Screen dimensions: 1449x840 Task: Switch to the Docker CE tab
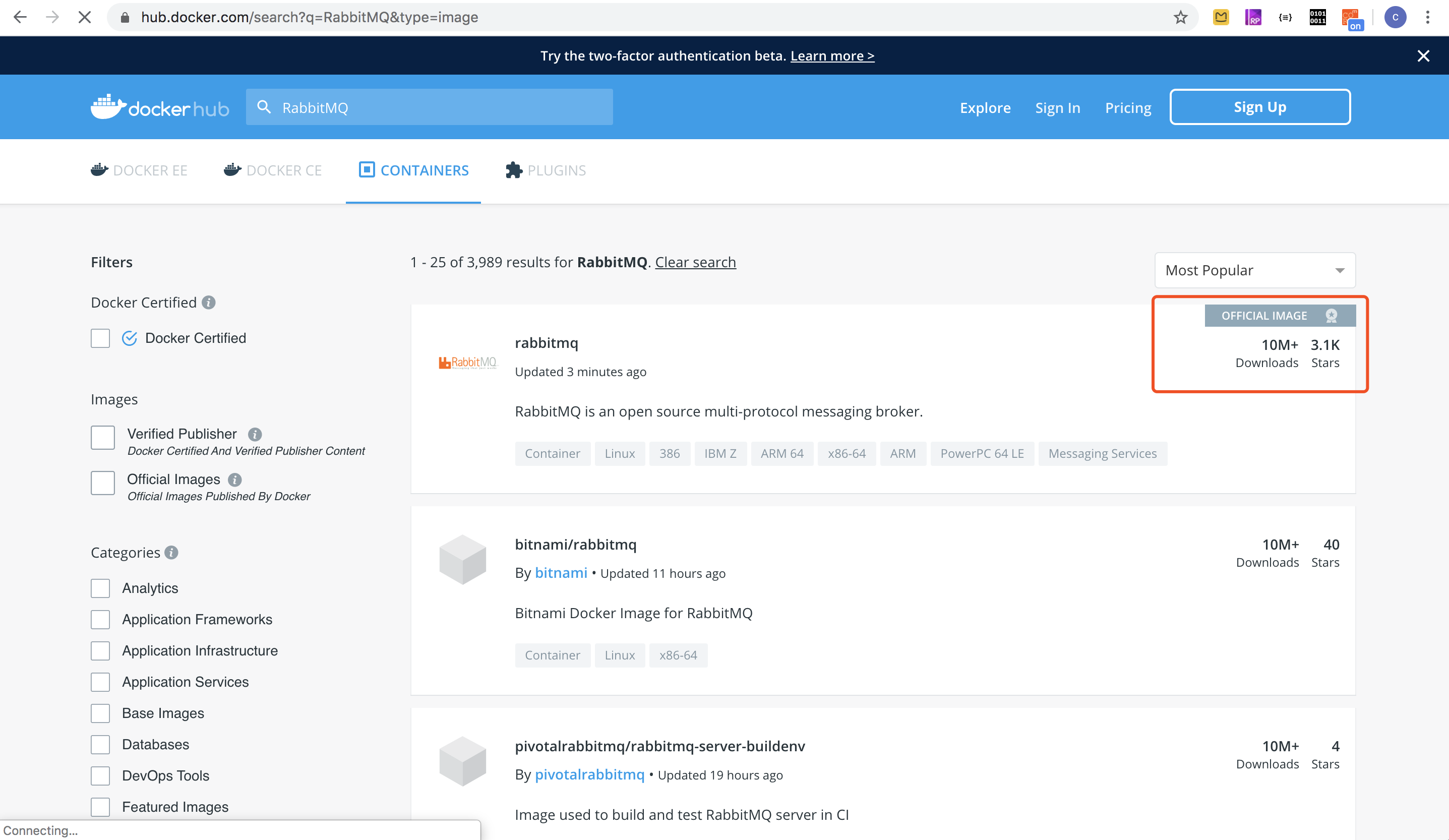(273, 170)
